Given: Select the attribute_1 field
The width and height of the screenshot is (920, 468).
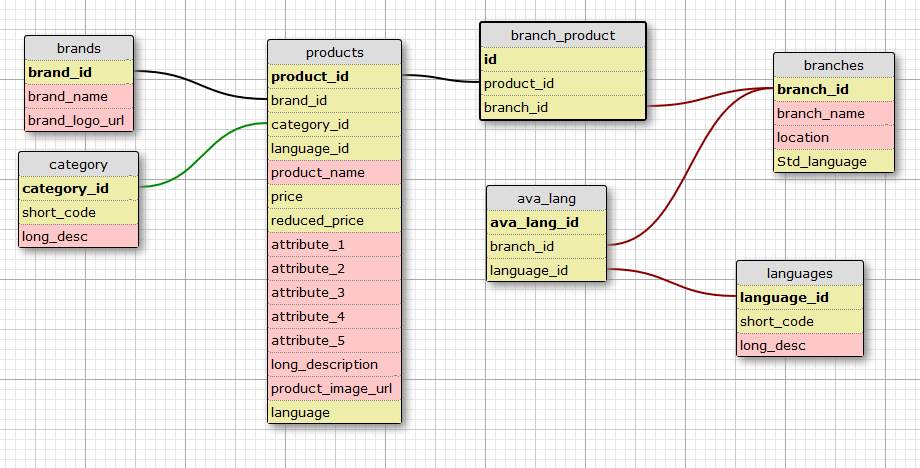Looking at the screenshot, I should click(334, 245).
